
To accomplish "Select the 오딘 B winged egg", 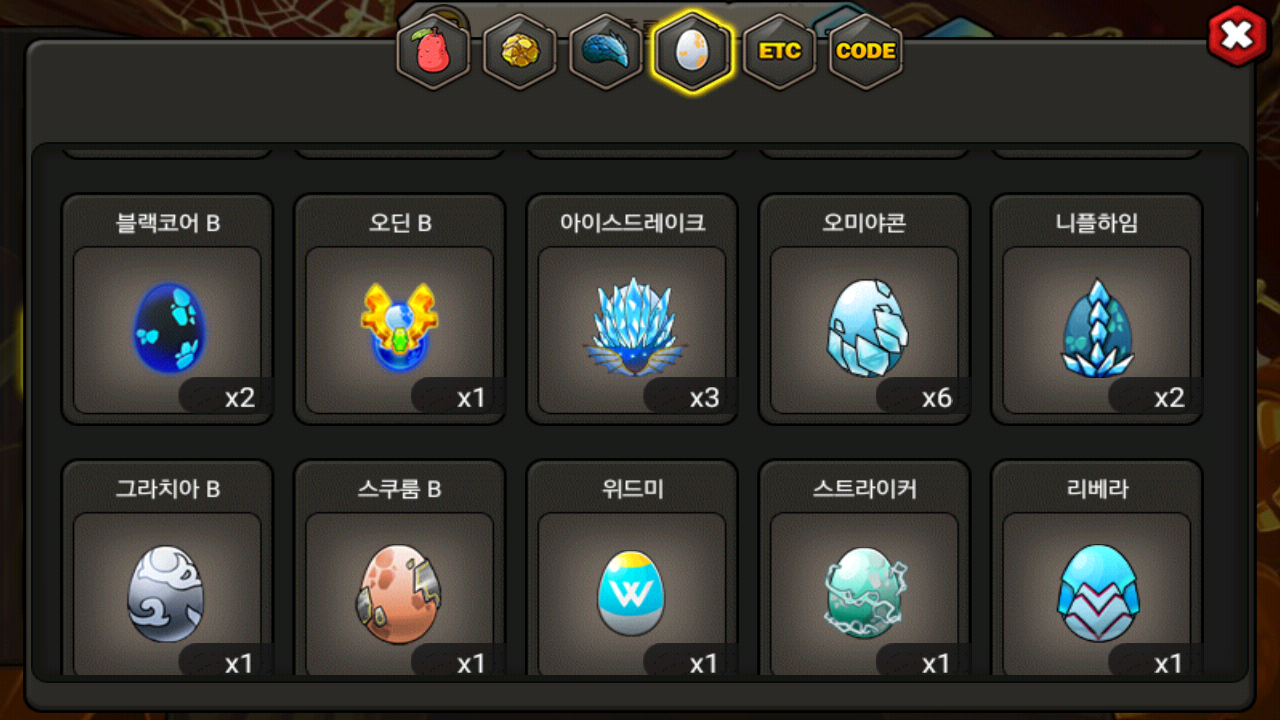I will click(399, 309).
